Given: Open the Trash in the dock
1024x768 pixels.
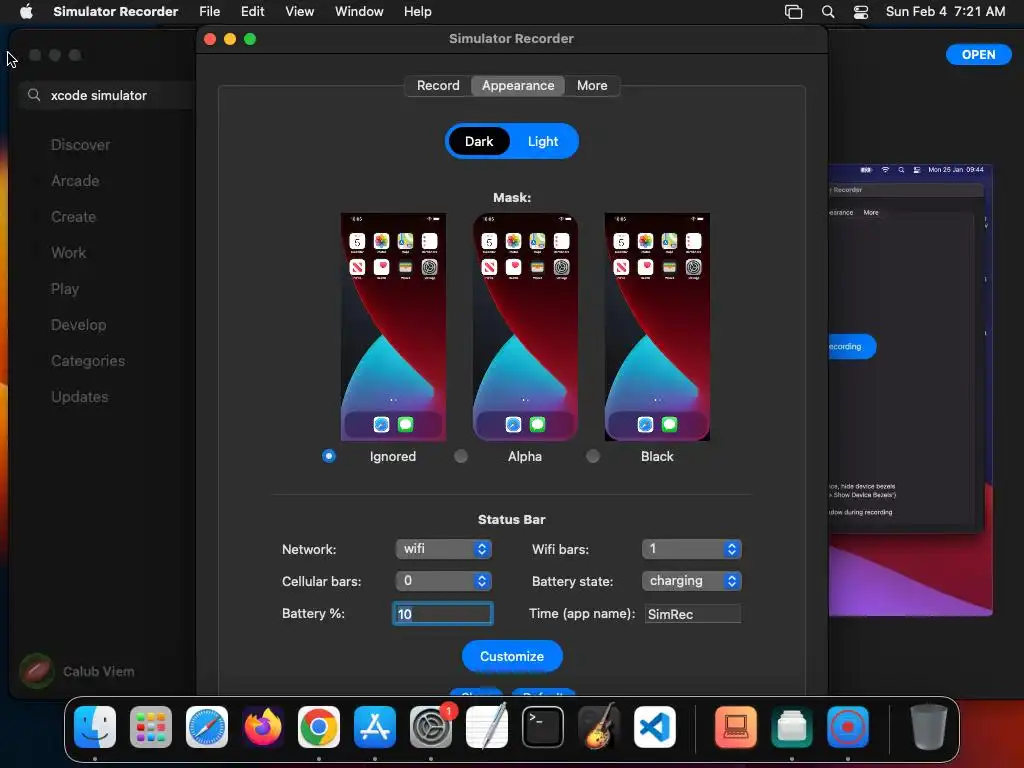Looking at the screenshot, I should 929,727.
